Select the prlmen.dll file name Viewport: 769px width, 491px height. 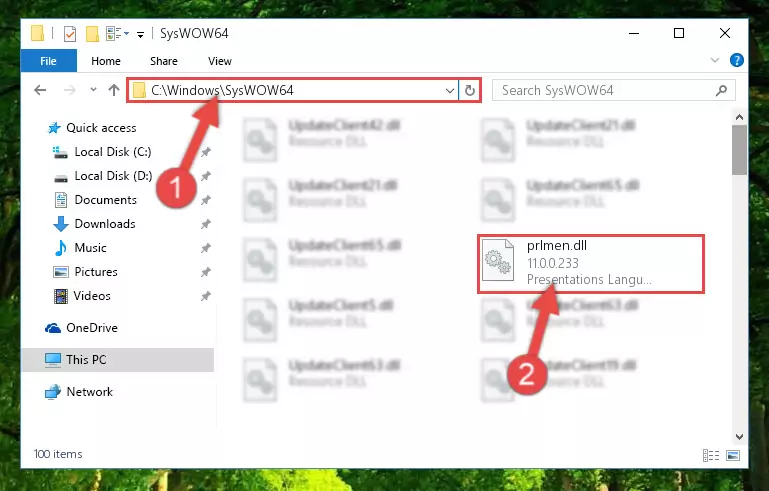click(x=557, y=245)
